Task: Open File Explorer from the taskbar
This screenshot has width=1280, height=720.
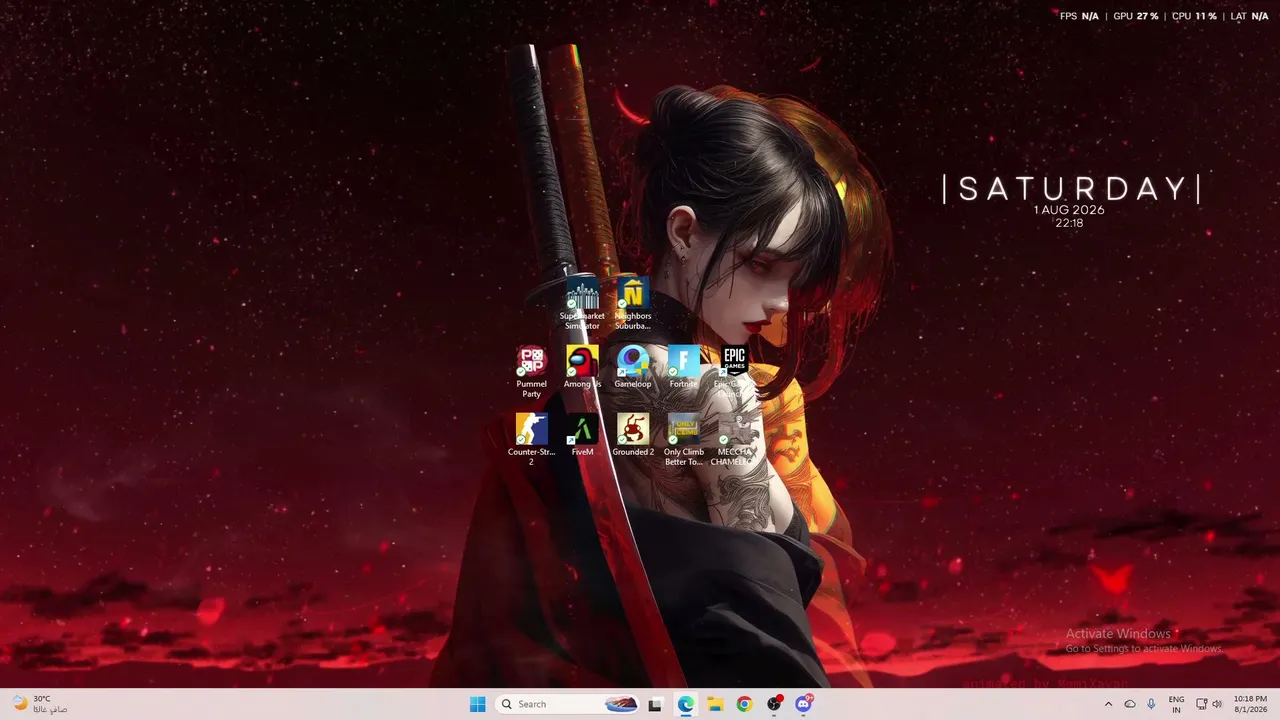Action: [715, 704]
